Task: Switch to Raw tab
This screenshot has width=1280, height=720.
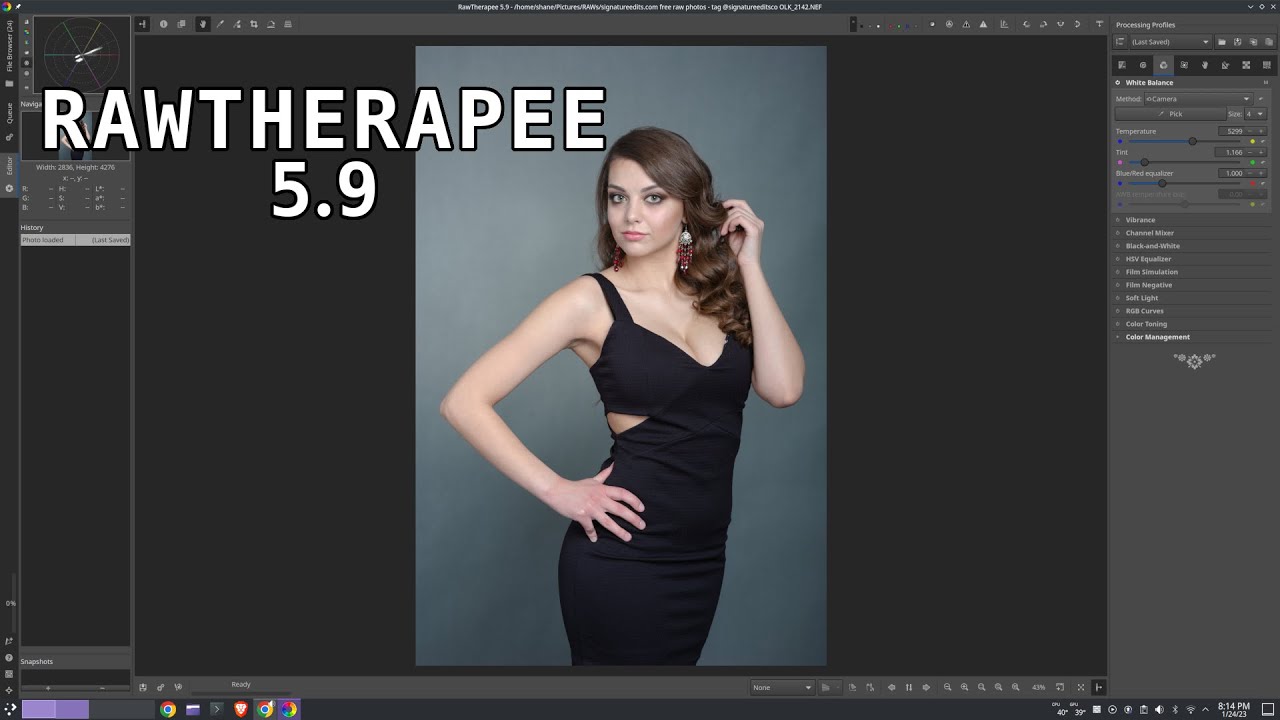Action: pos(1246,65)
